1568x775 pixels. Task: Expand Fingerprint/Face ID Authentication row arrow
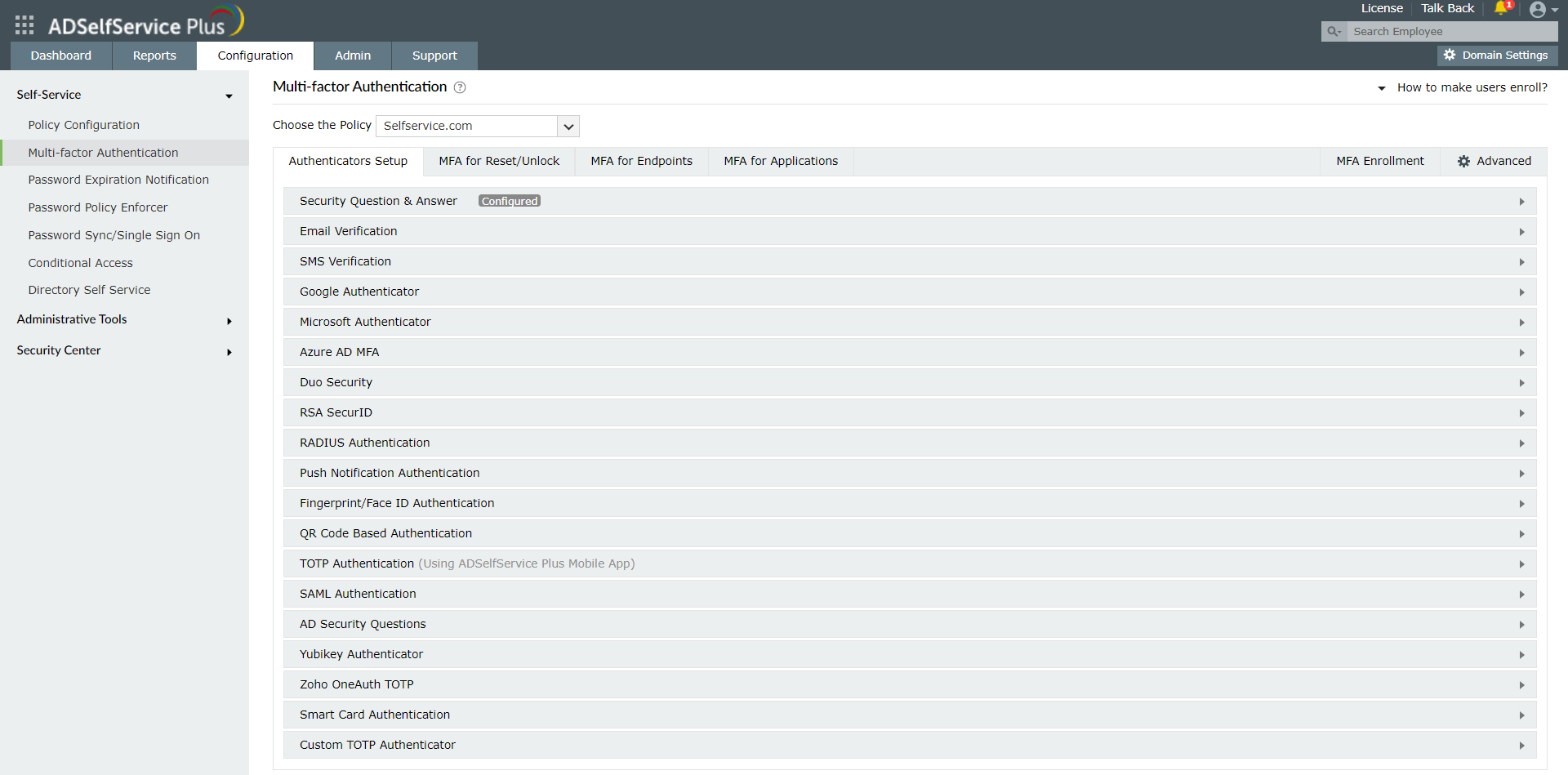pyautogui.click(x=1522, y=504)
